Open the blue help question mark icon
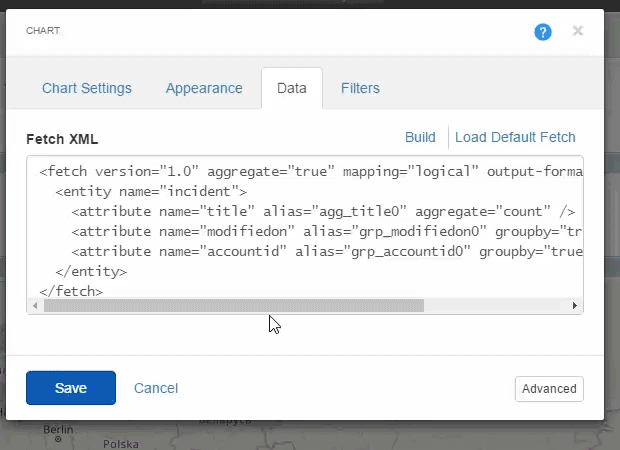Image resolution: width=620 pixels, height=450 pixels. pyautogui.click(x=543, y=32)
